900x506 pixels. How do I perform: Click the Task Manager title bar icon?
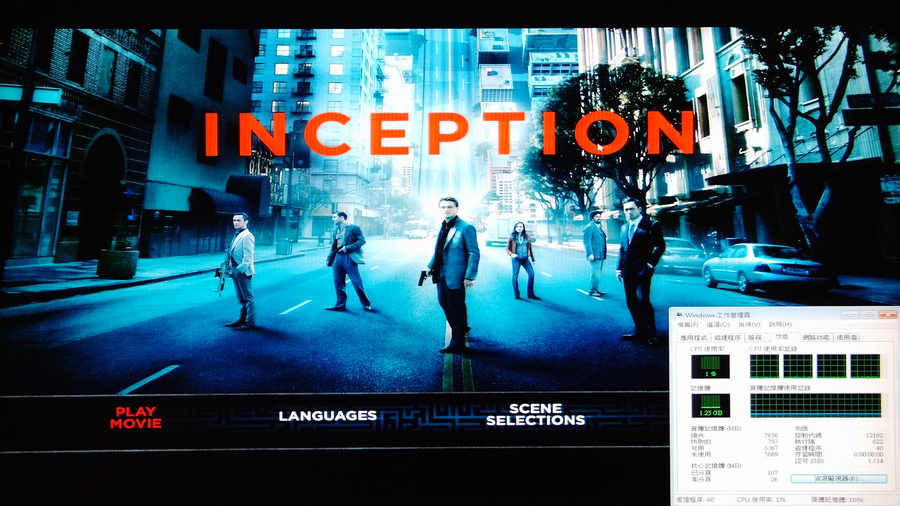[680, 315]
